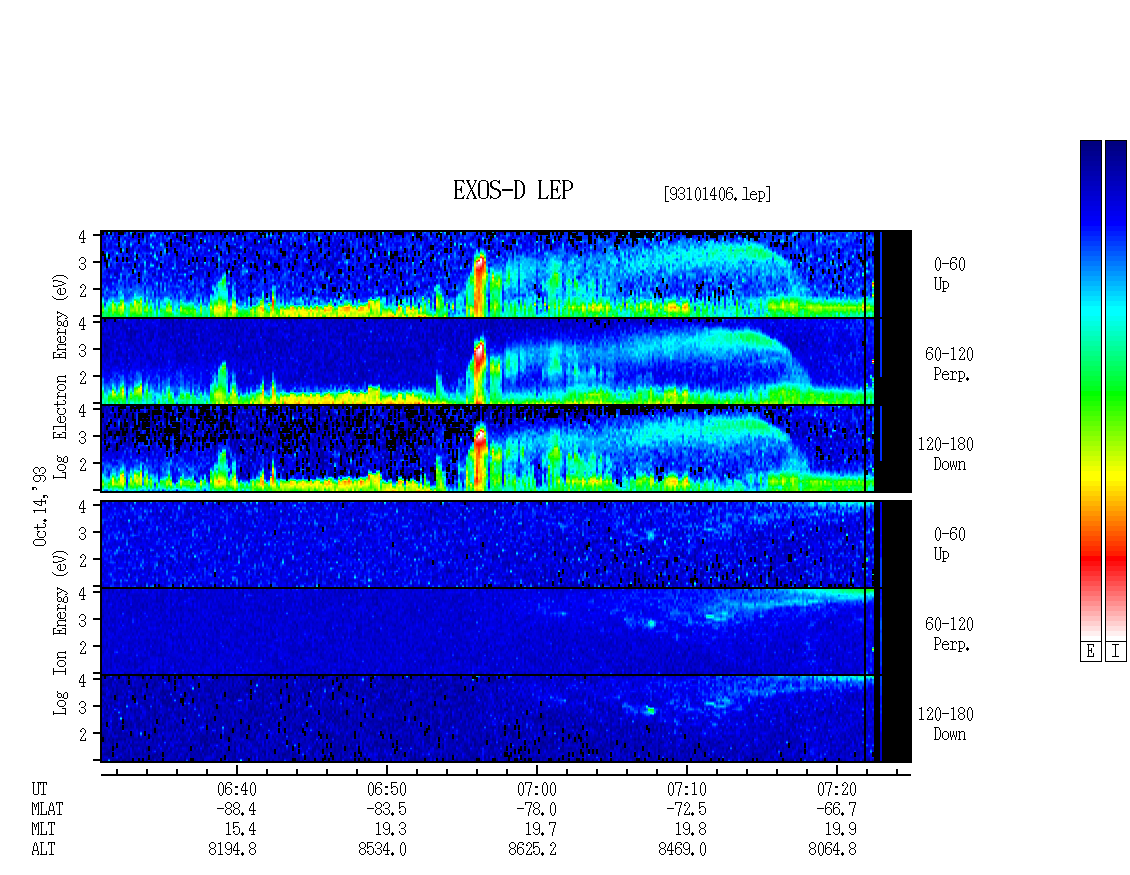Click the MLT value 15.4
1130x875 pixels.
(241, 830)
